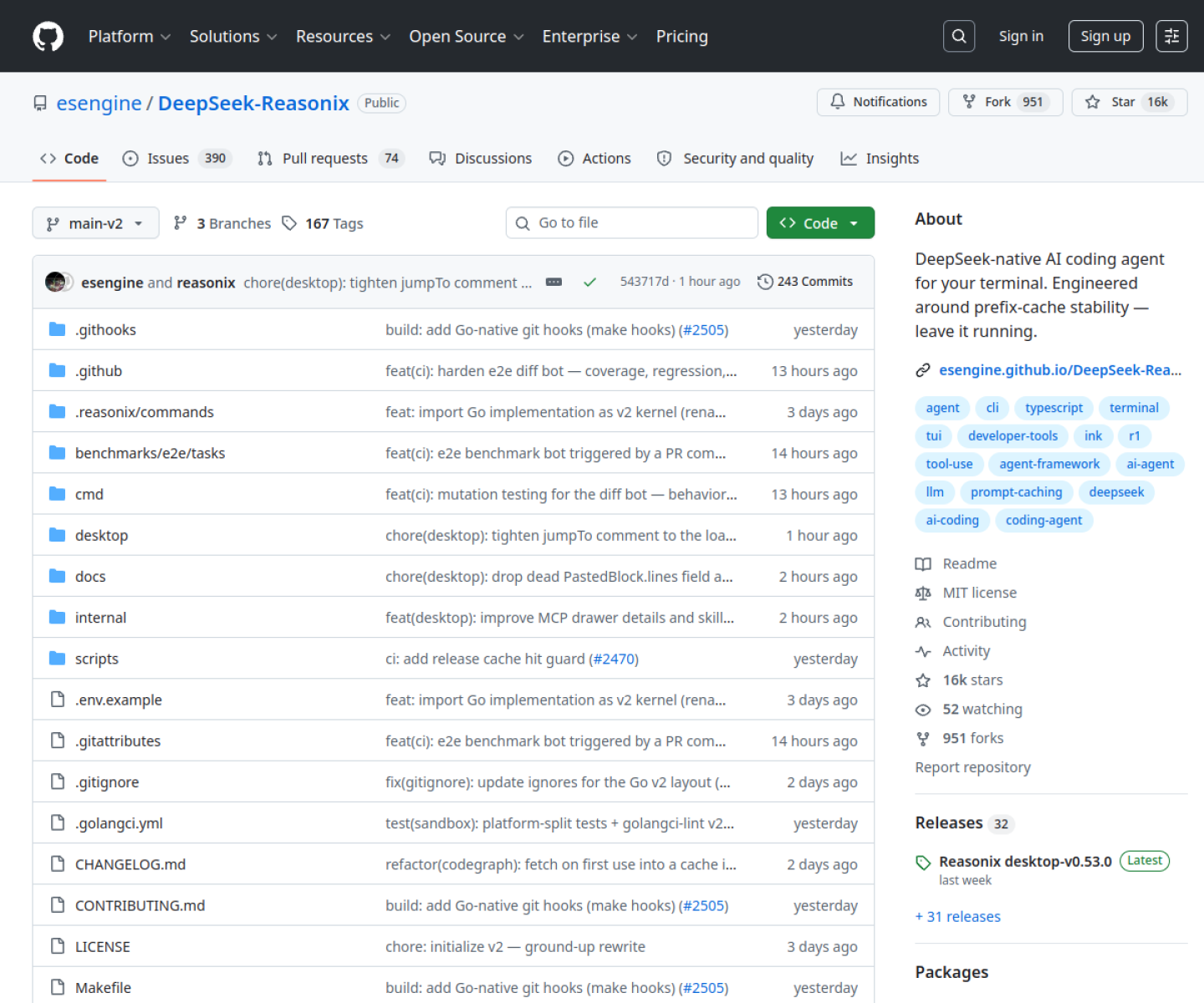
Task: Click the branches icon beside 3 Branches
Action: click(x=180, y=223)
